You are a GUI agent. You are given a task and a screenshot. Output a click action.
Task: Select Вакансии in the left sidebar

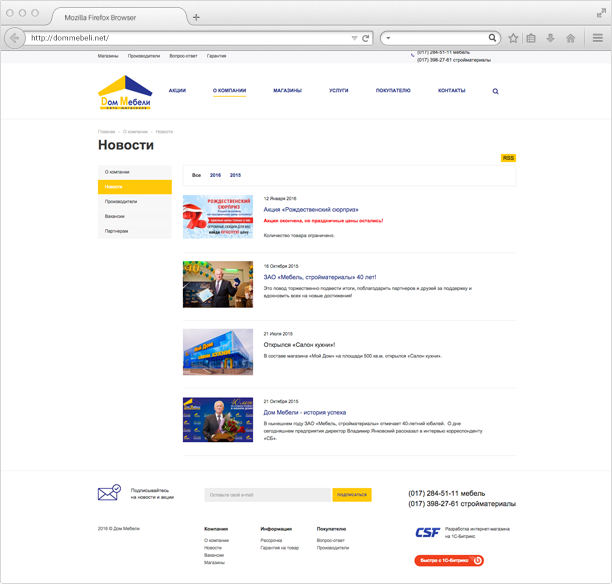pyautogui.click(x=115, y=216)
